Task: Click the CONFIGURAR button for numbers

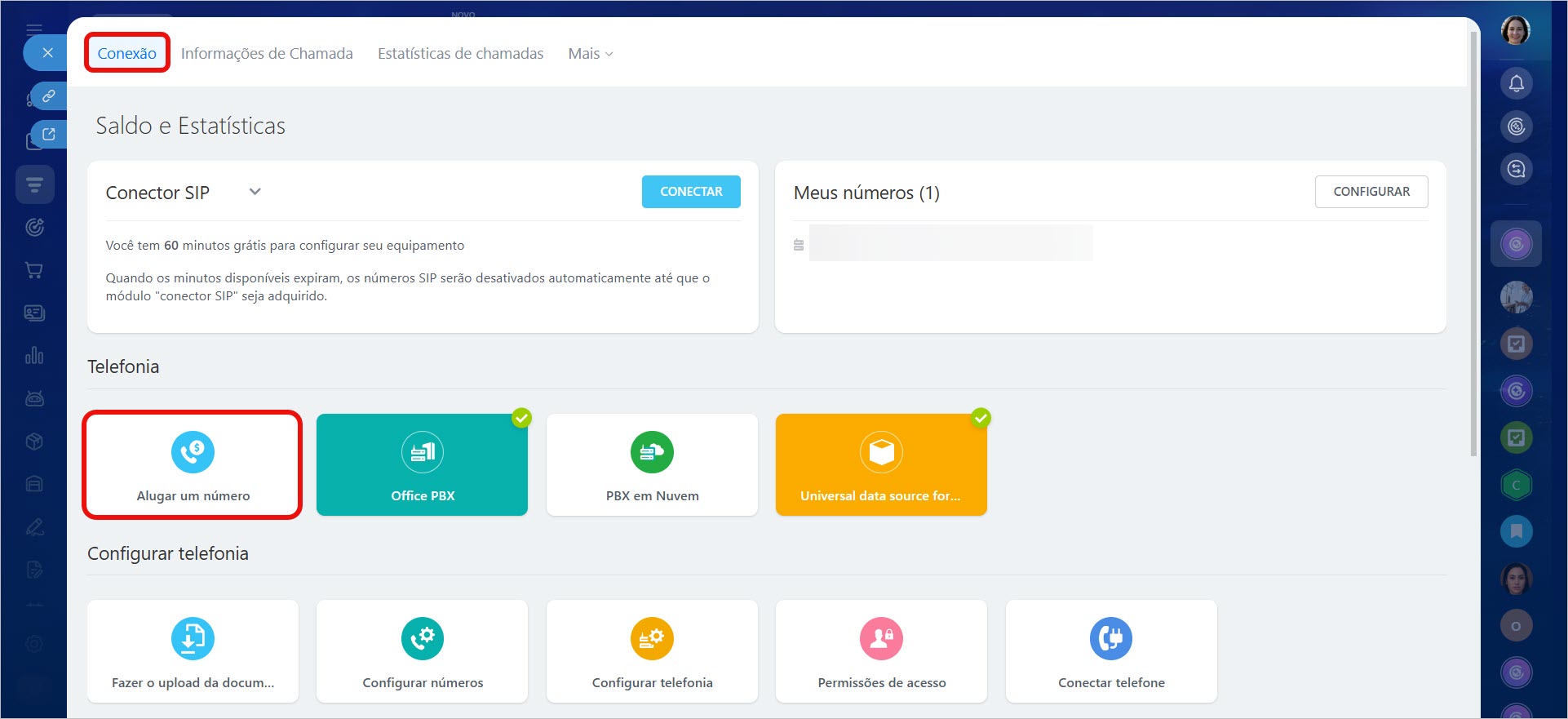Action: (1371, 192)
